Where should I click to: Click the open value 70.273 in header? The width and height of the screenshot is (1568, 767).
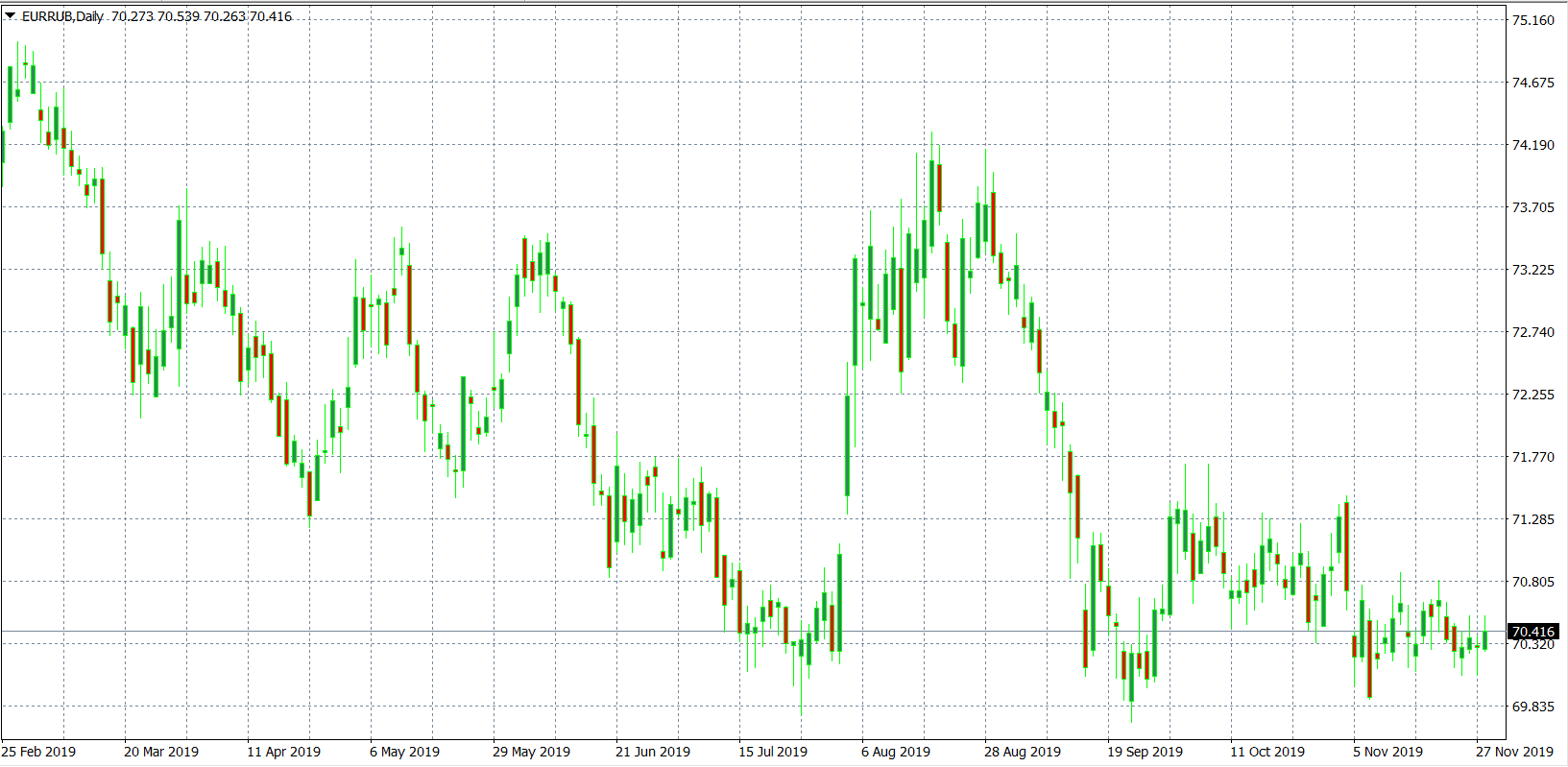tap(133, 16)
